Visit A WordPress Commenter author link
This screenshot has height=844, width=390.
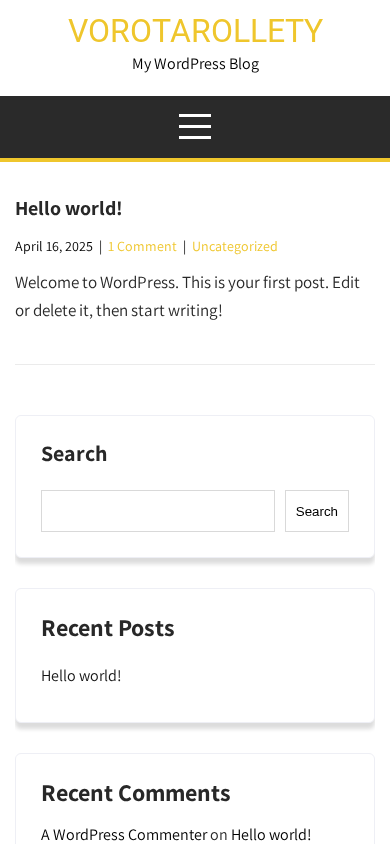pyautogui.click(x=124, y=834)
